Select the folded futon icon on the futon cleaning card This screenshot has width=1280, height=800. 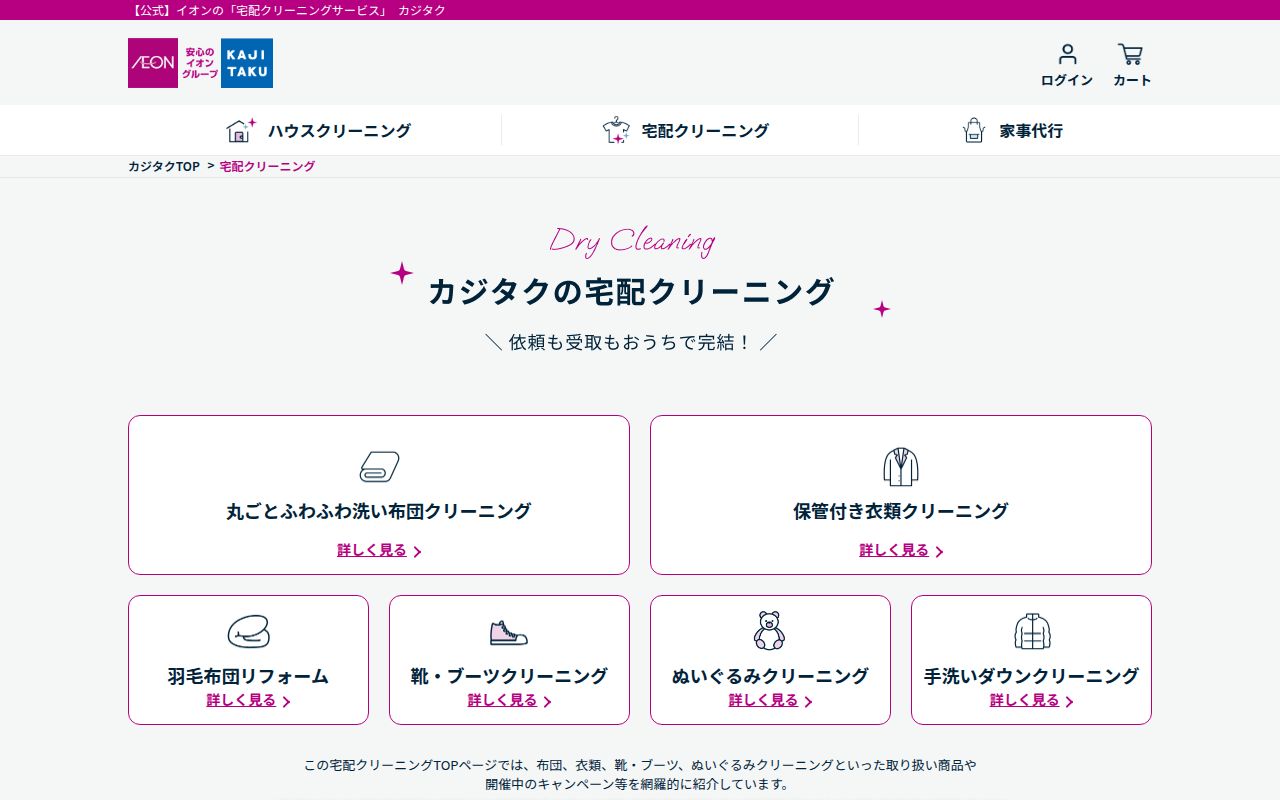tap(379, 466)
